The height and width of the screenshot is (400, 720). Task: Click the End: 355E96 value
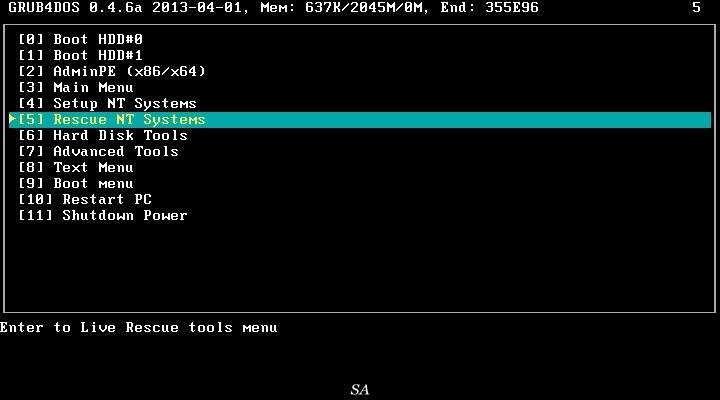tap(489, 8)
